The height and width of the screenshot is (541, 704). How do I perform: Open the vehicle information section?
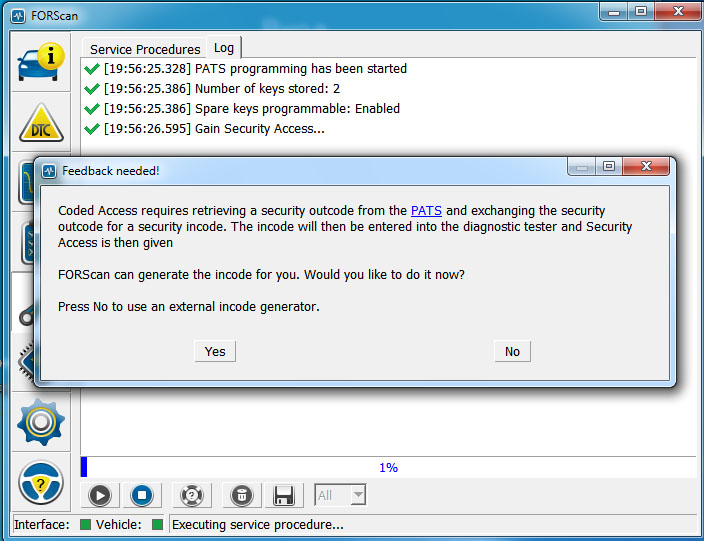pyautogui.click(x=41, y=60)
